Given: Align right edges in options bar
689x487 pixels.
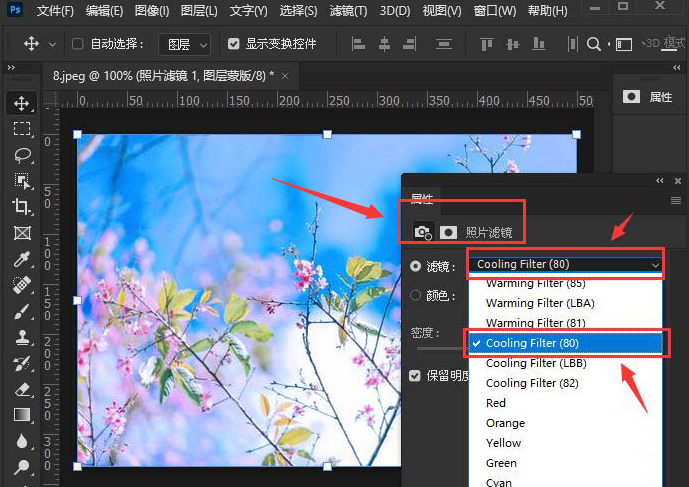Looking at the screenshot, I should pyautogui.click(x=410, y=44).
